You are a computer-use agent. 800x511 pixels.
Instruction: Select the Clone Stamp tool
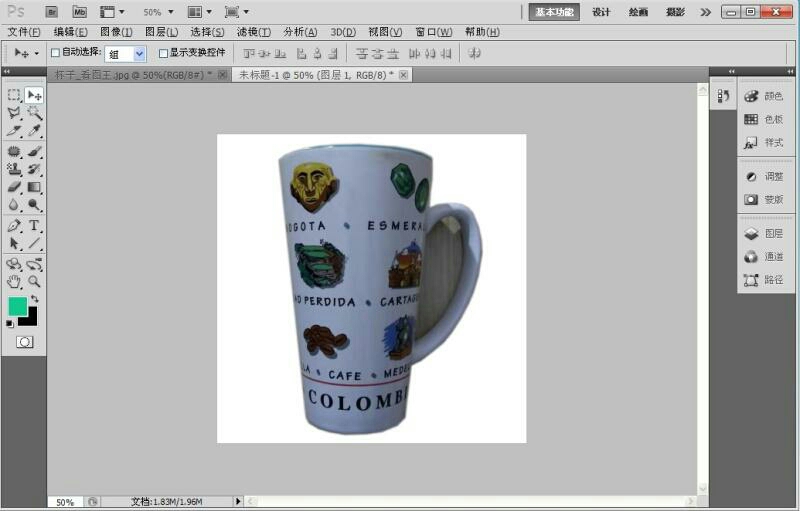click(x=14, y=169)
